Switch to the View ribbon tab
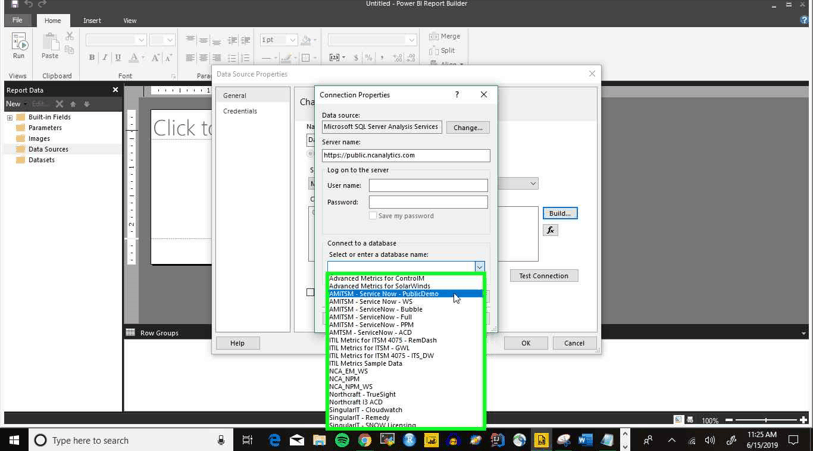 pyautogui.click(x=130, y=21)
